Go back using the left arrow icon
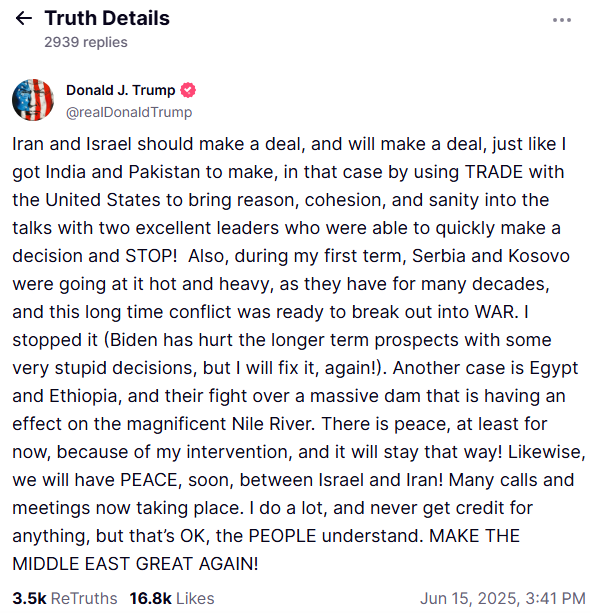The width and height of the screenshot is (597, 613). coord(23,18)
